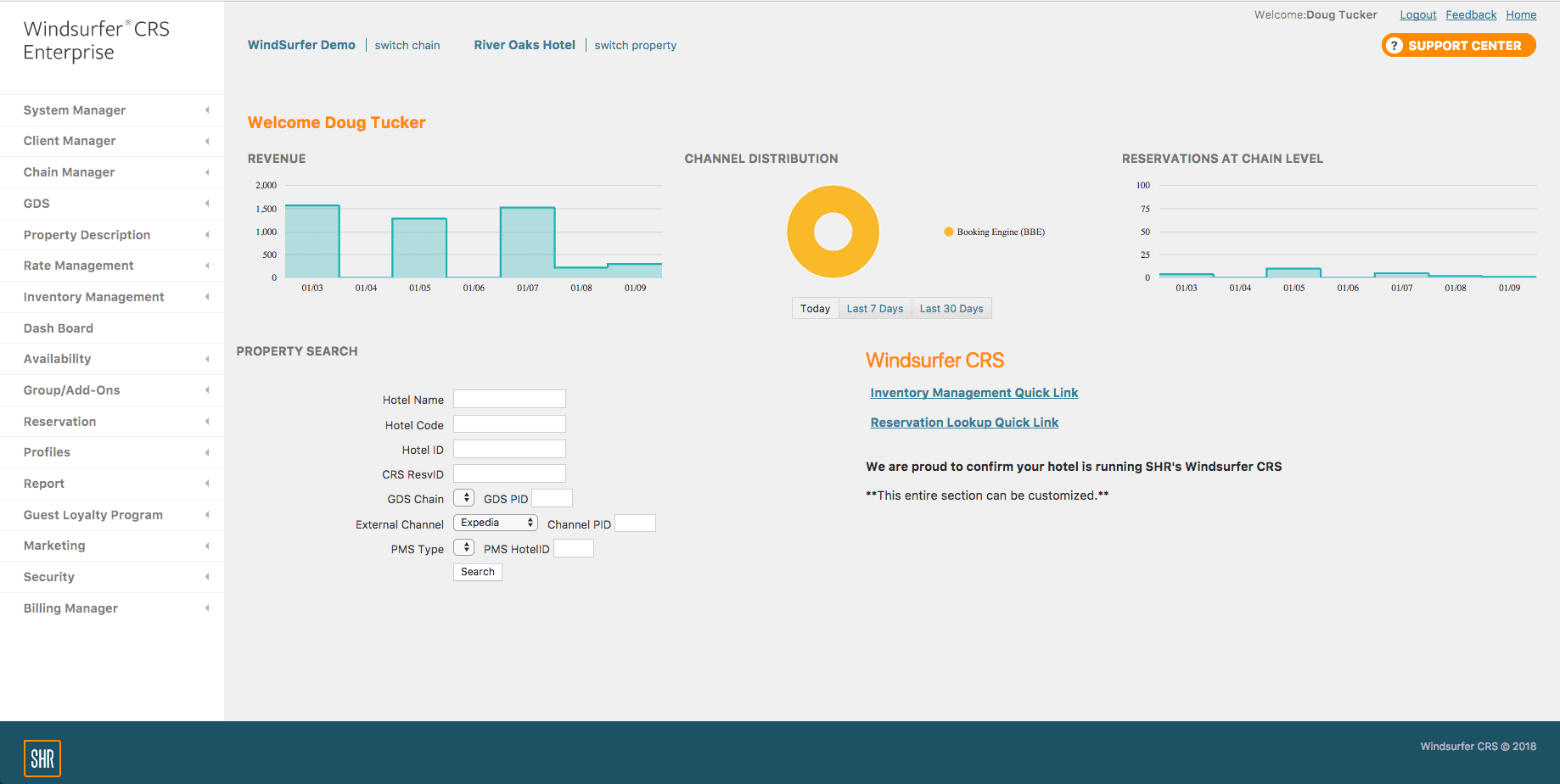Click the GDS PID input field
Screen dimensions: 1560x784
pyautogui.click(x=552, y=498)
